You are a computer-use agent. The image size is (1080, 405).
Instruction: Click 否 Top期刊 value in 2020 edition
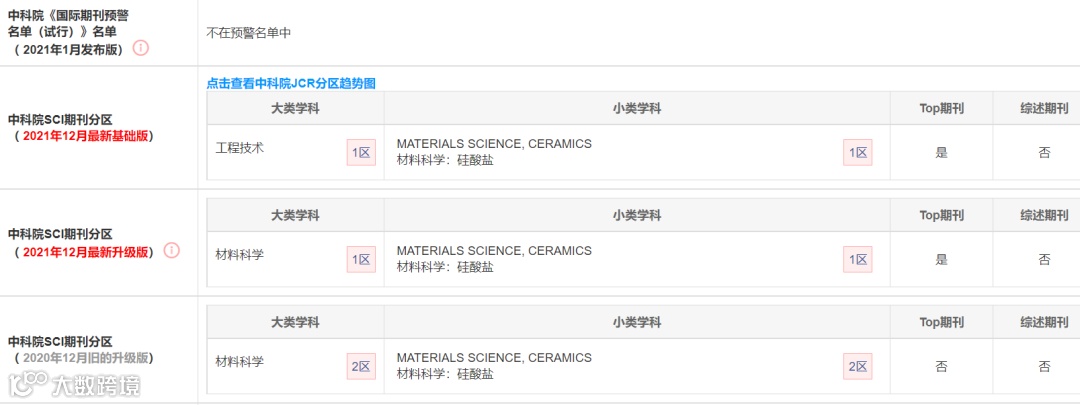click(942, 366)
